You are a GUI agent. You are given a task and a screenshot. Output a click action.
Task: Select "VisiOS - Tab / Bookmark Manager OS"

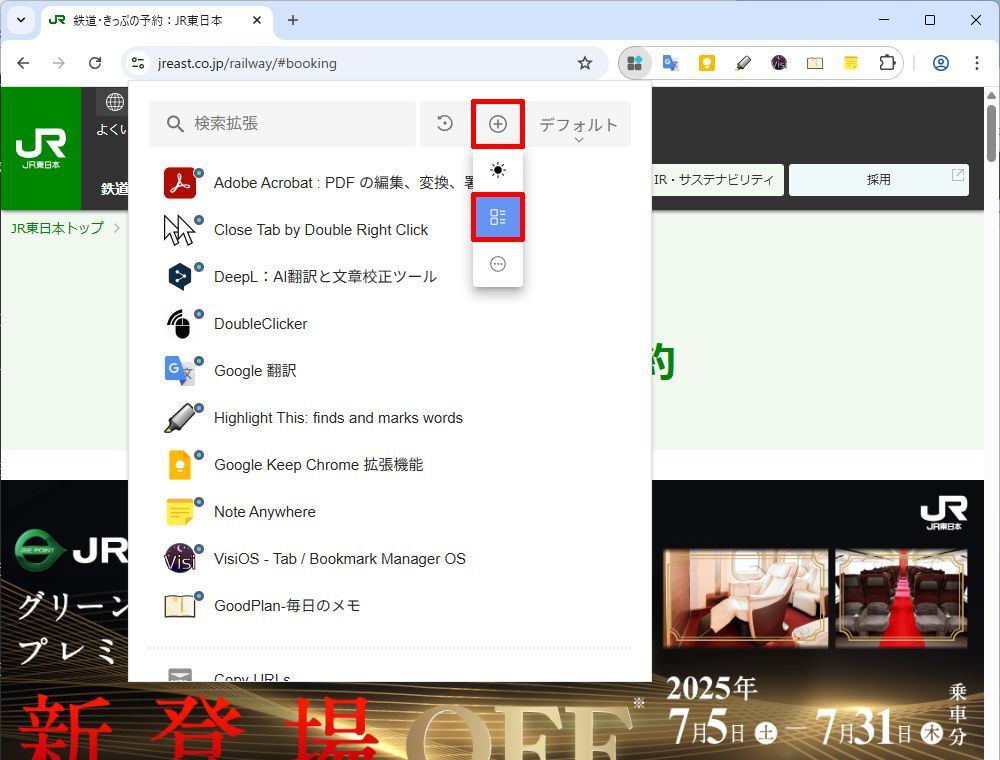pyautogui.click(x=340, y=559)
